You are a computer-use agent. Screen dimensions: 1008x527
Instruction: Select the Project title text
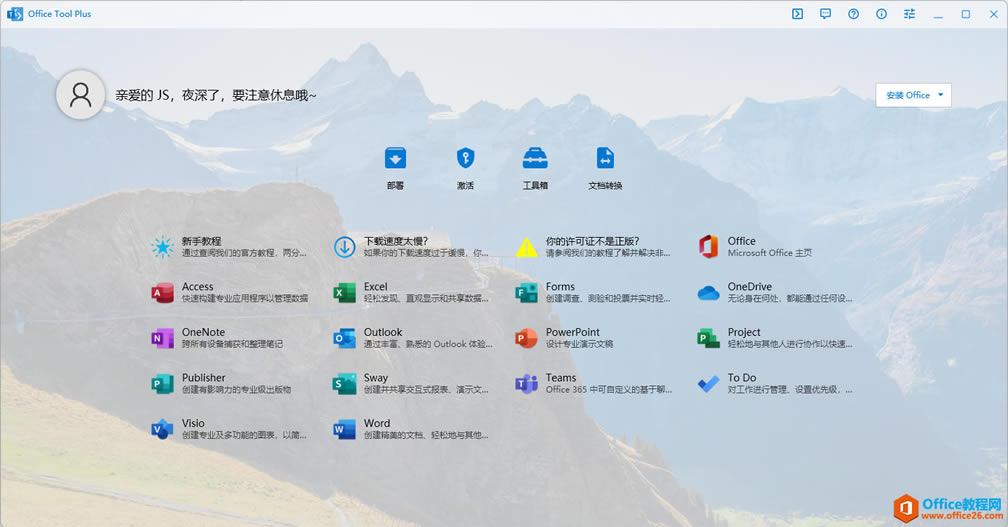pos(744,332)
